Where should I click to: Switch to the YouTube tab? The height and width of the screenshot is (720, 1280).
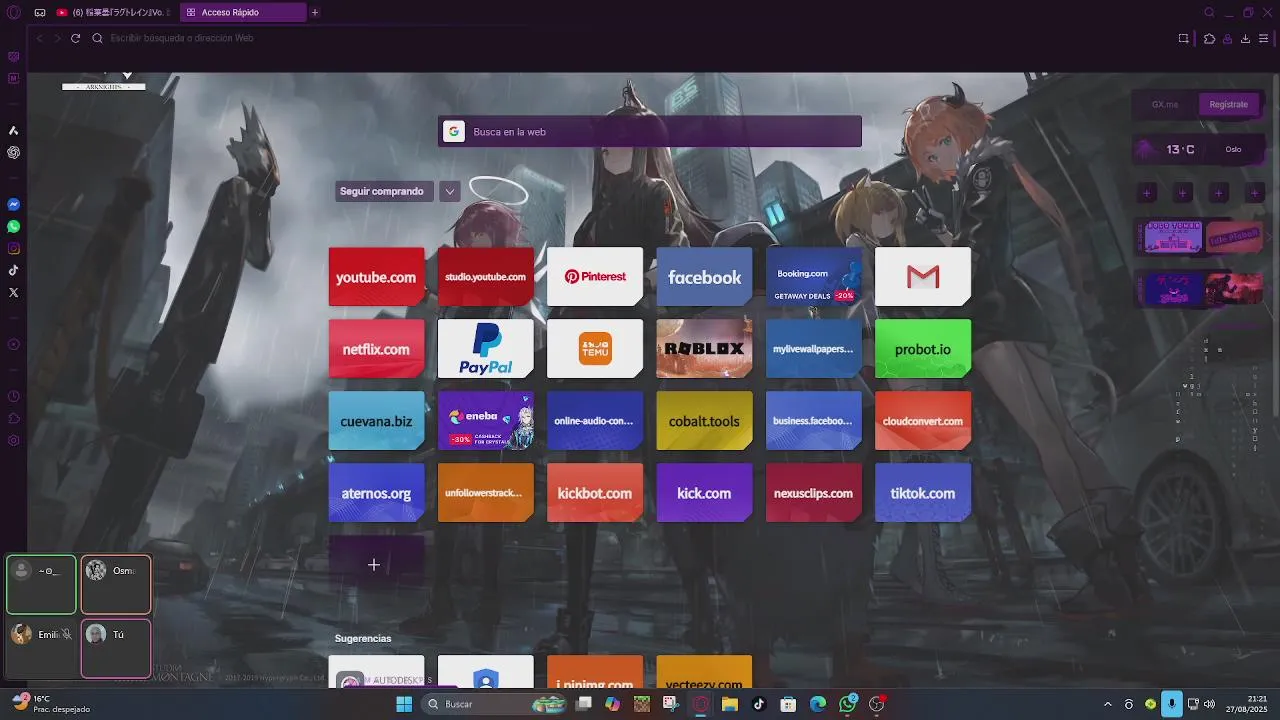pyautogui.click(x=113, y=13)
